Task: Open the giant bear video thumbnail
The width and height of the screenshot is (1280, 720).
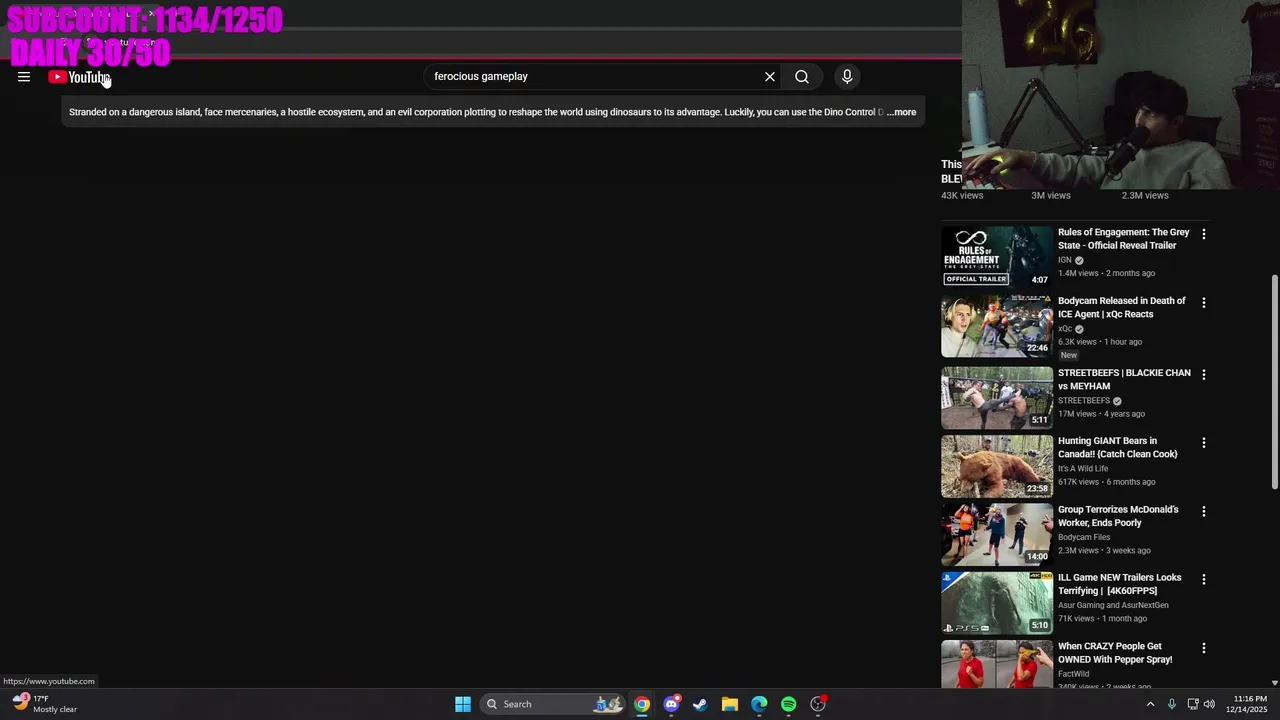Action: (x=997, y=466)
